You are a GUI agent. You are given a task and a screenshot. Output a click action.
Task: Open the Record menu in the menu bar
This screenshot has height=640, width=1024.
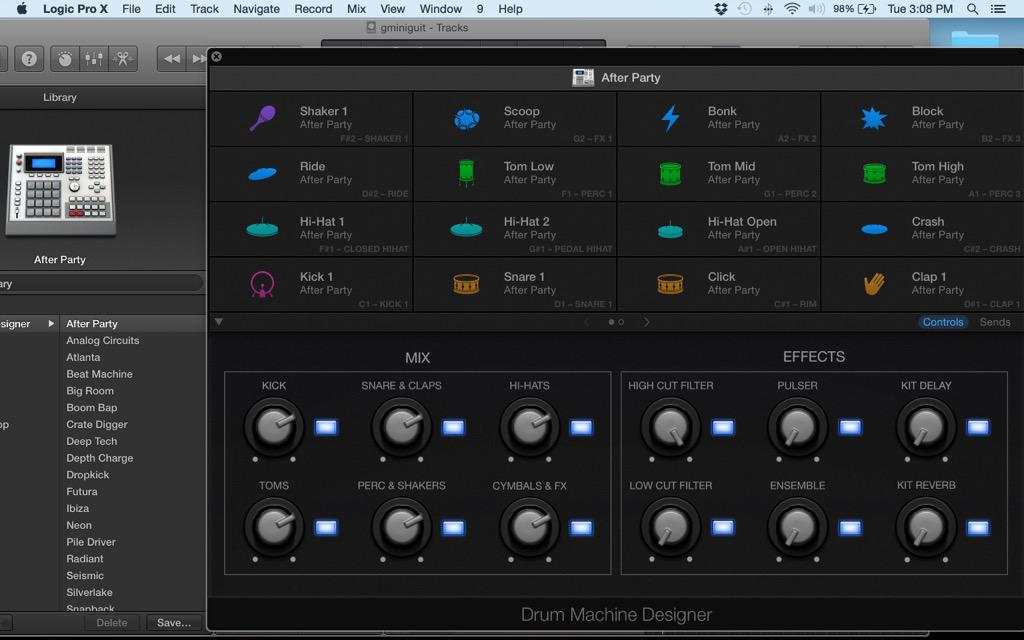pyautogui.click(x=312, y=8)
